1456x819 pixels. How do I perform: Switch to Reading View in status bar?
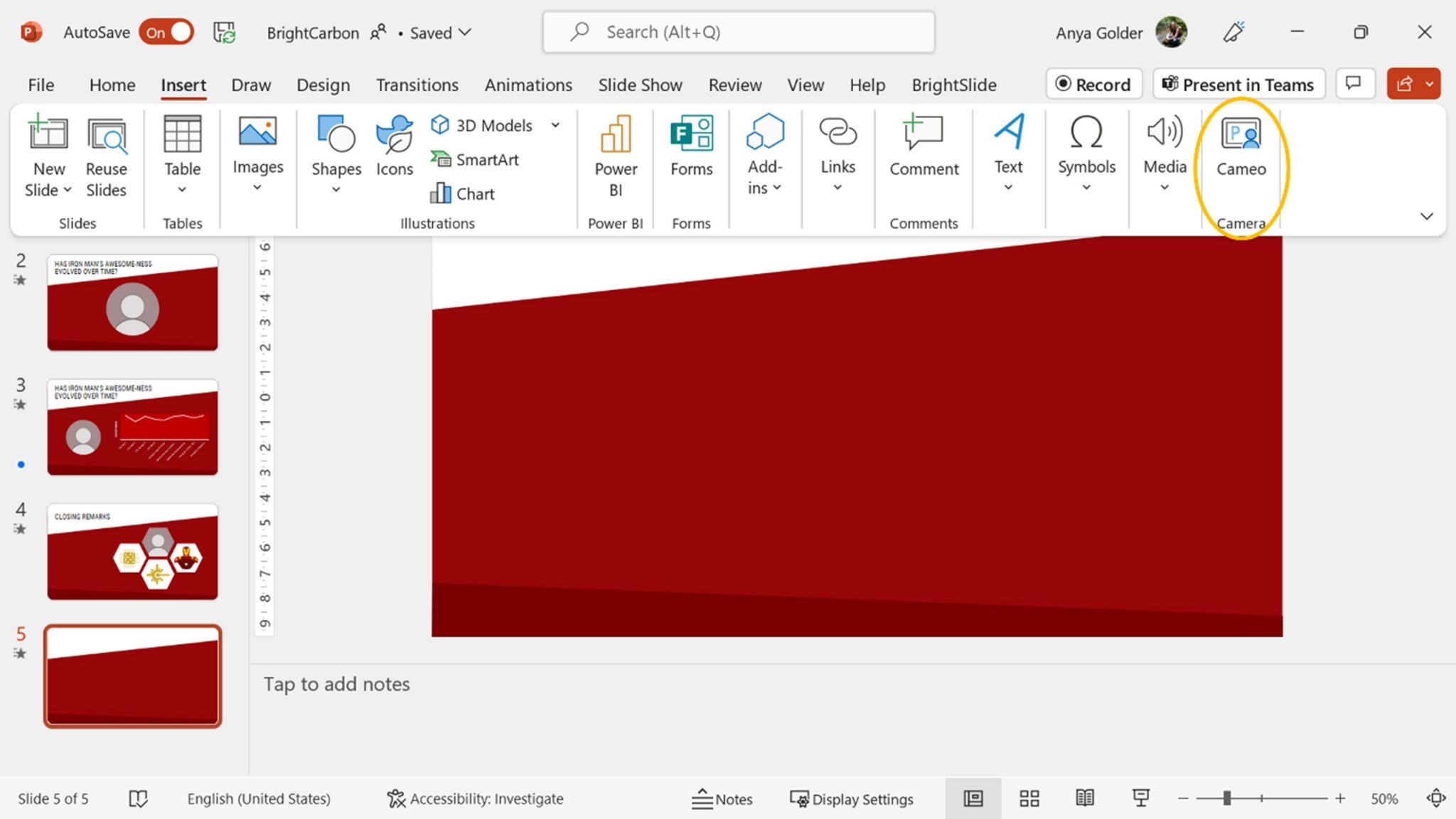[x=1084, y=798]
